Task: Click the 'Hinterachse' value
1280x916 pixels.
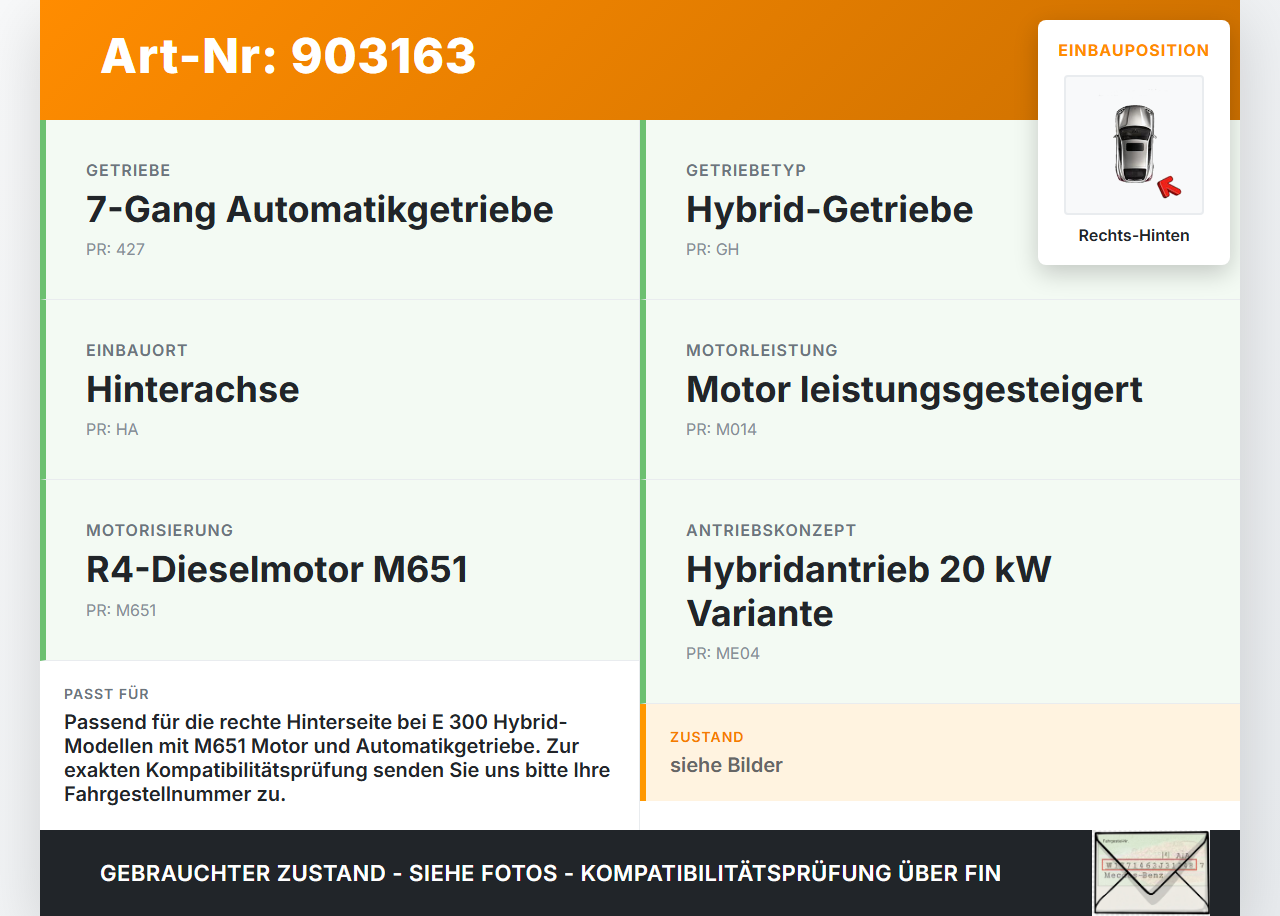Action: 193,389
